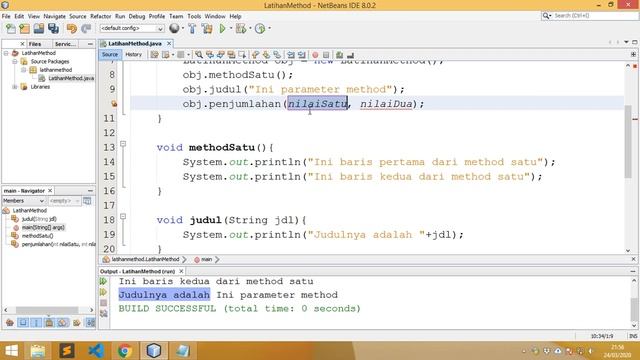Toggle Show Non-Public Members in Navigator
Screen dimensions: 640x360
(49, 323)
